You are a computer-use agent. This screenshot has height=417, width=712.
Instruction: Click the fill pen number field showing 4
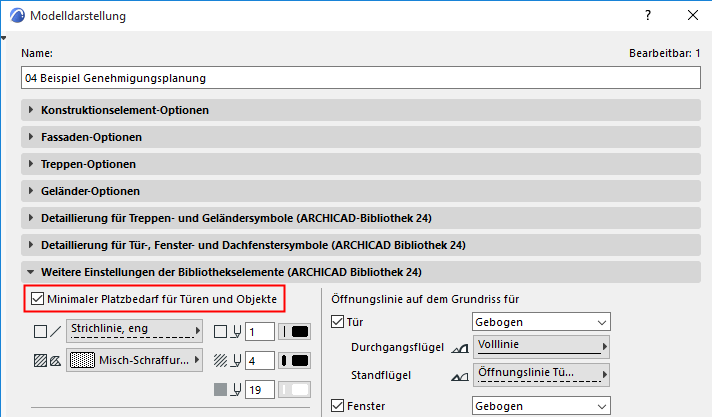(x=260, y=361)
